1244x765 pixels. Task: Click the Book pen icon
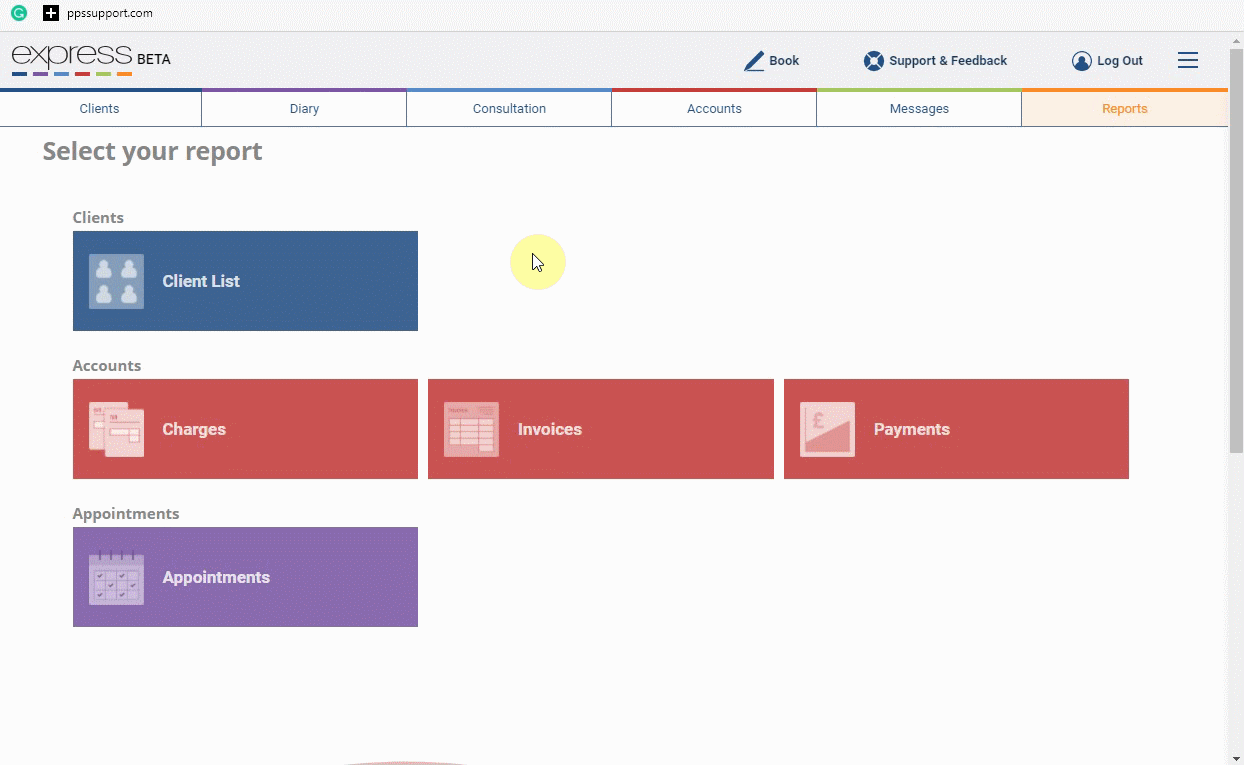[x=754, y=61]
